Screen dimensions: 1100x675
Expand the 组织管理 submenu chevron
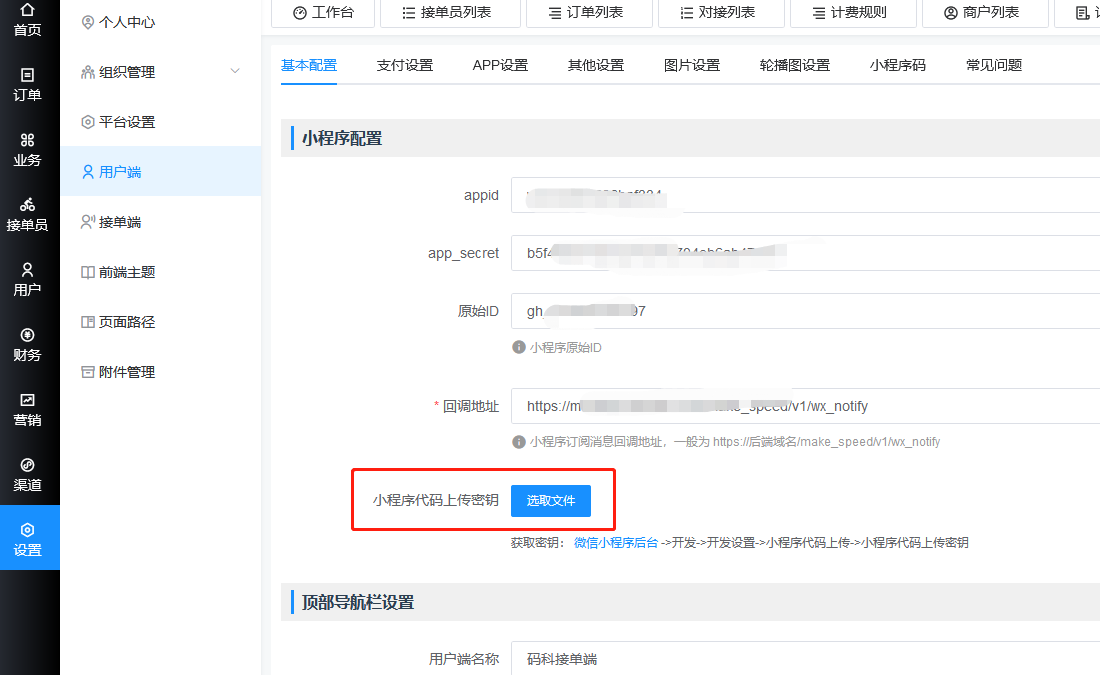[235, 72]
